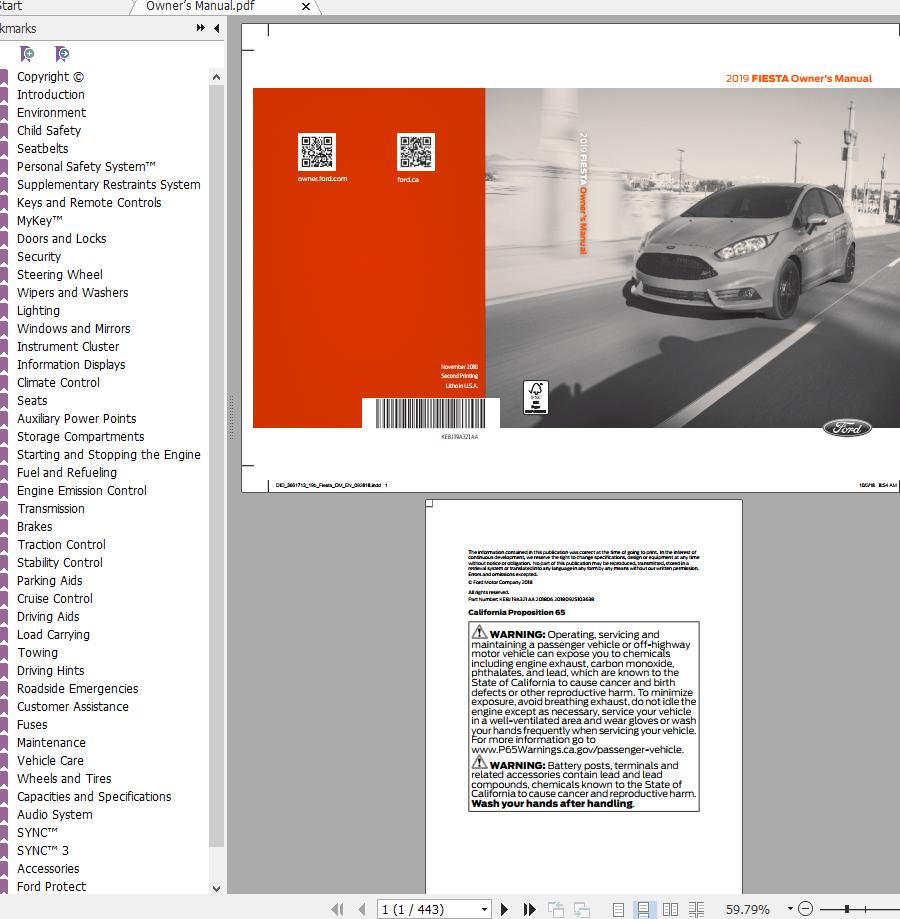
Task: Go to Supplementary Restraints System bookmark
Action: tap(109, 185)
